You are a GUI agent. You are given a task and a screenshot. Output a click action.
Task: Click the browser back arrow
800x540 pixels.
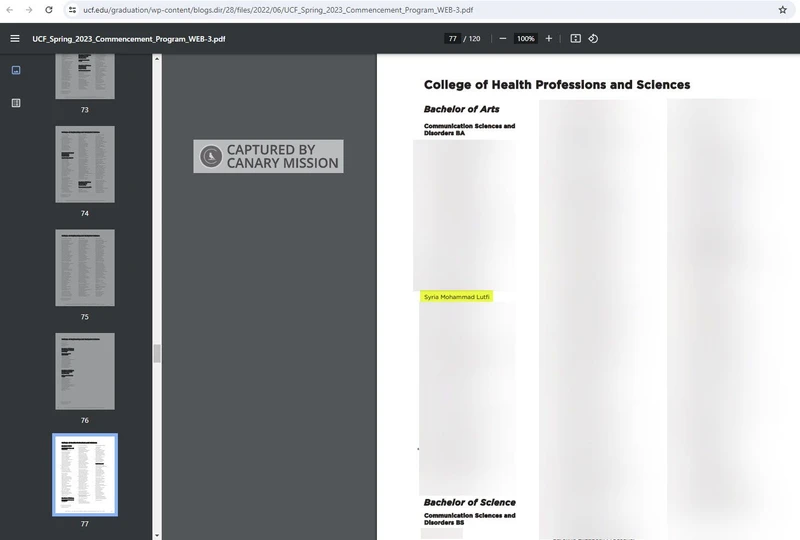[x=10, y=10]
